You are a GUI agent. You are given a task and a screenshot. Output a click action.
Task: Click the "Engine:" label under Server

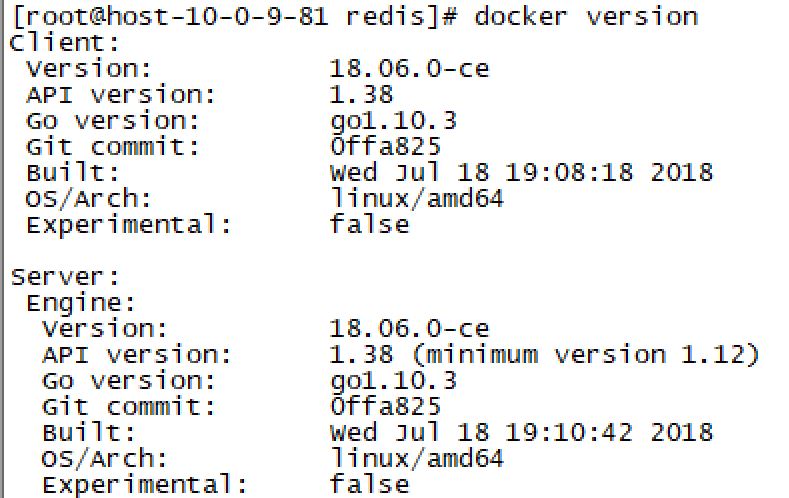pos(81,303)
